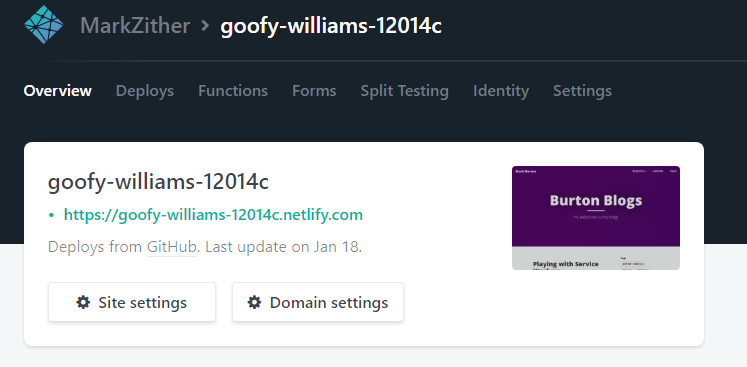This screenshot has height=367, width=747.
Task: Go to the Identity tab
Action: click(501, 91)
